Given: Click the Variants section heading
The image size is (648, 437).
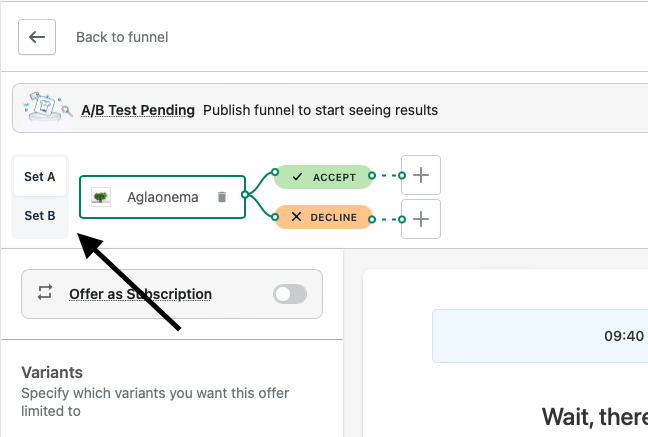Looking at the screenshot, I should [52, 372].
